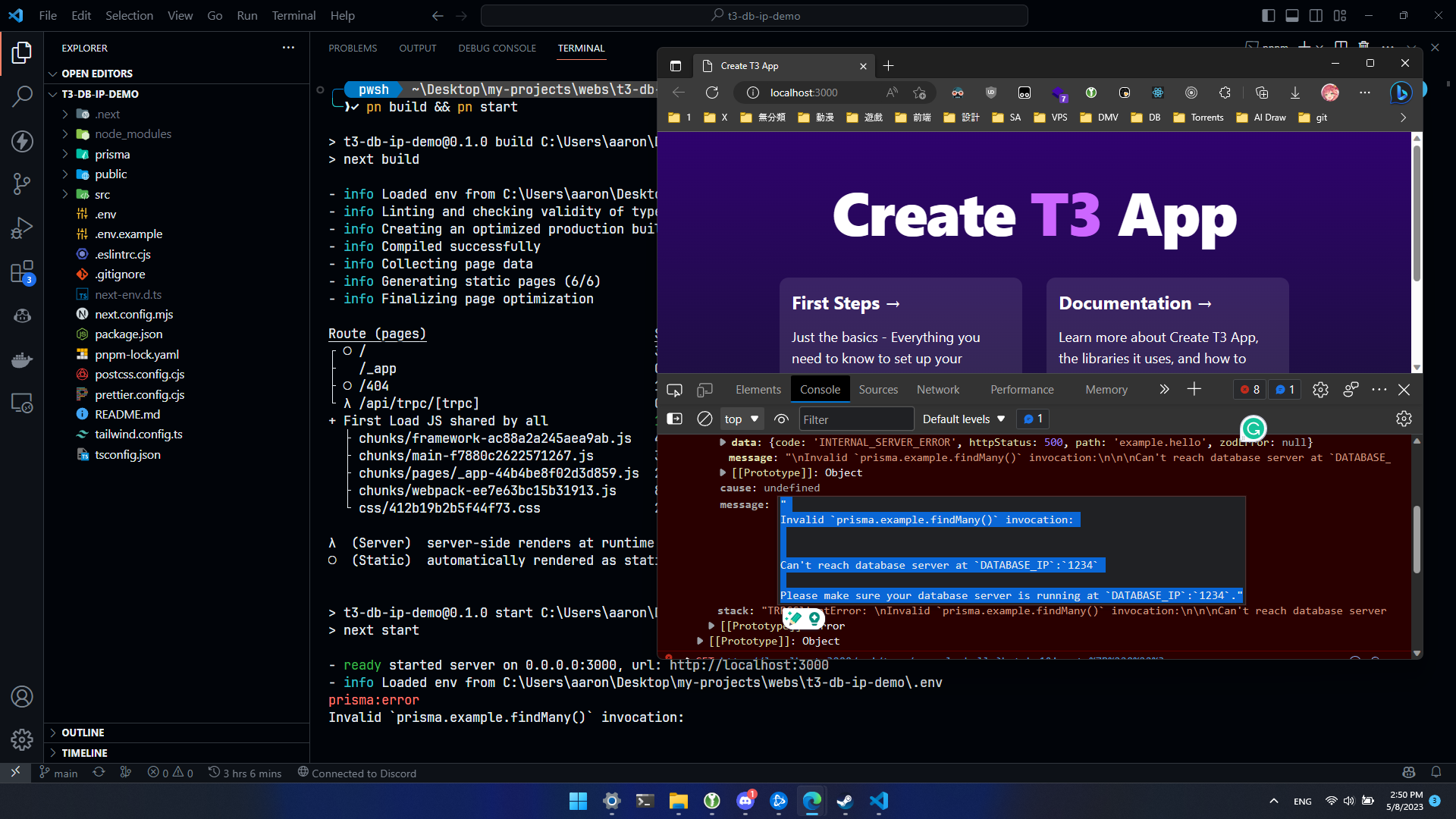Viewport: 1456px width, 819px height.
Task: Open the Search view in activity bar
Action: coord(22,96)
